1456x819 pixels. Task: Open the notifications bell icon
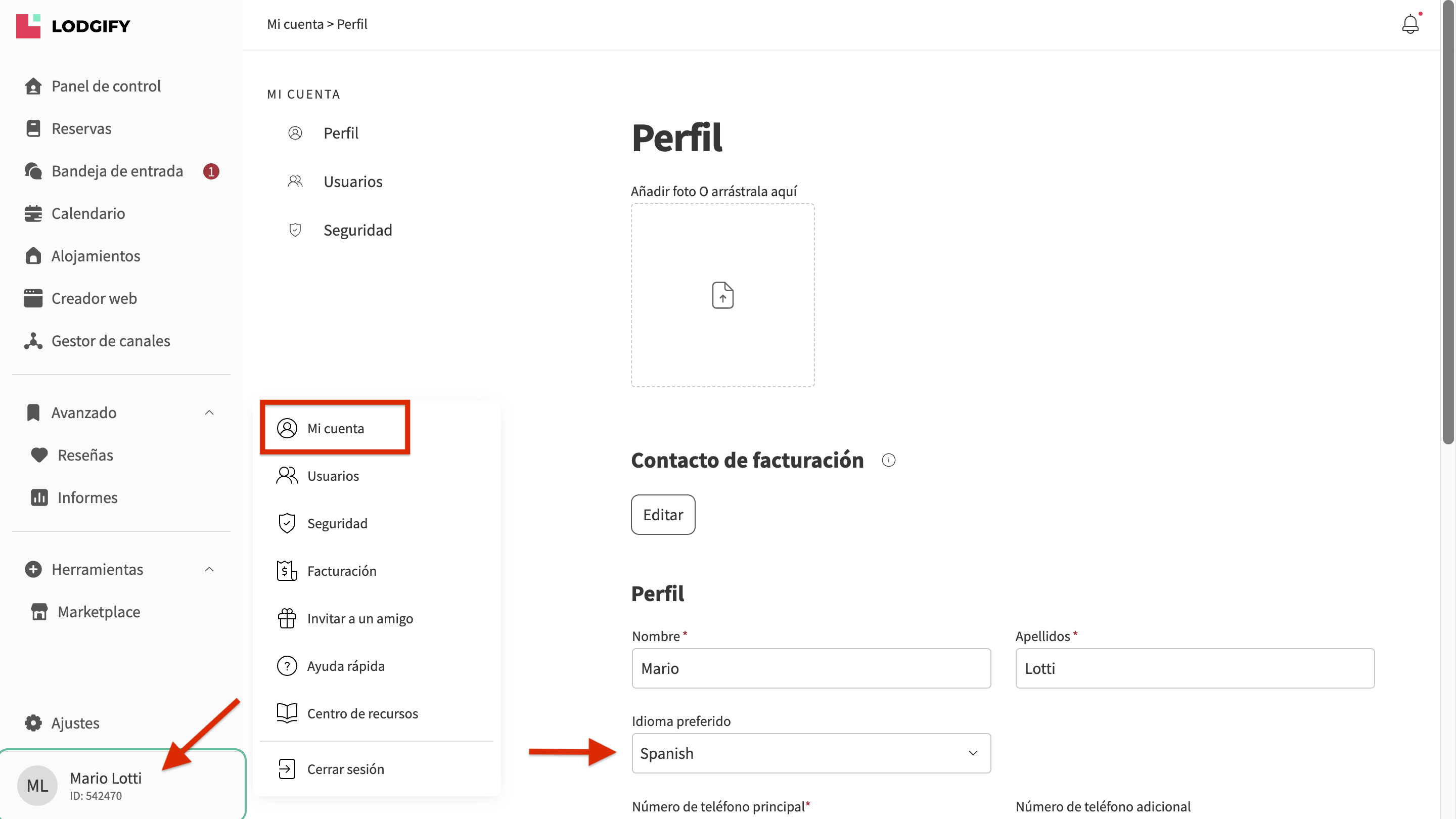pos(1409,24)
